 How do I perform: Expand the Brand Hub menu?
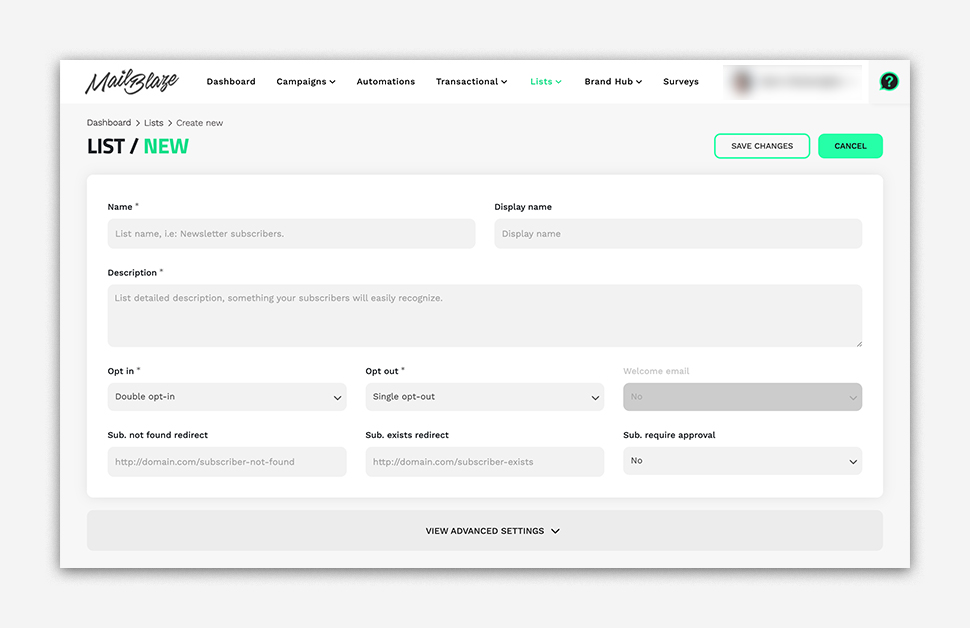click(613, 82)
